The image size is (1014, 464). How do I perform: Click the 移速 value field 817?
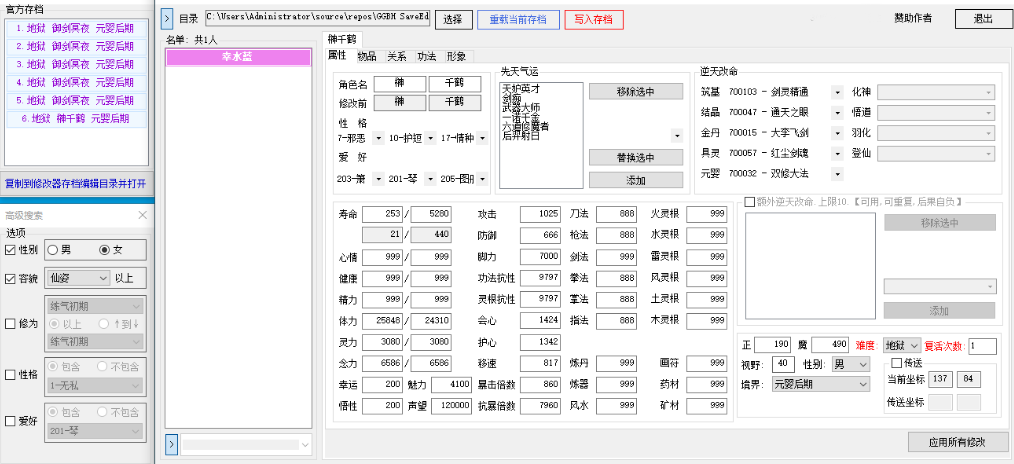(540, 363)
